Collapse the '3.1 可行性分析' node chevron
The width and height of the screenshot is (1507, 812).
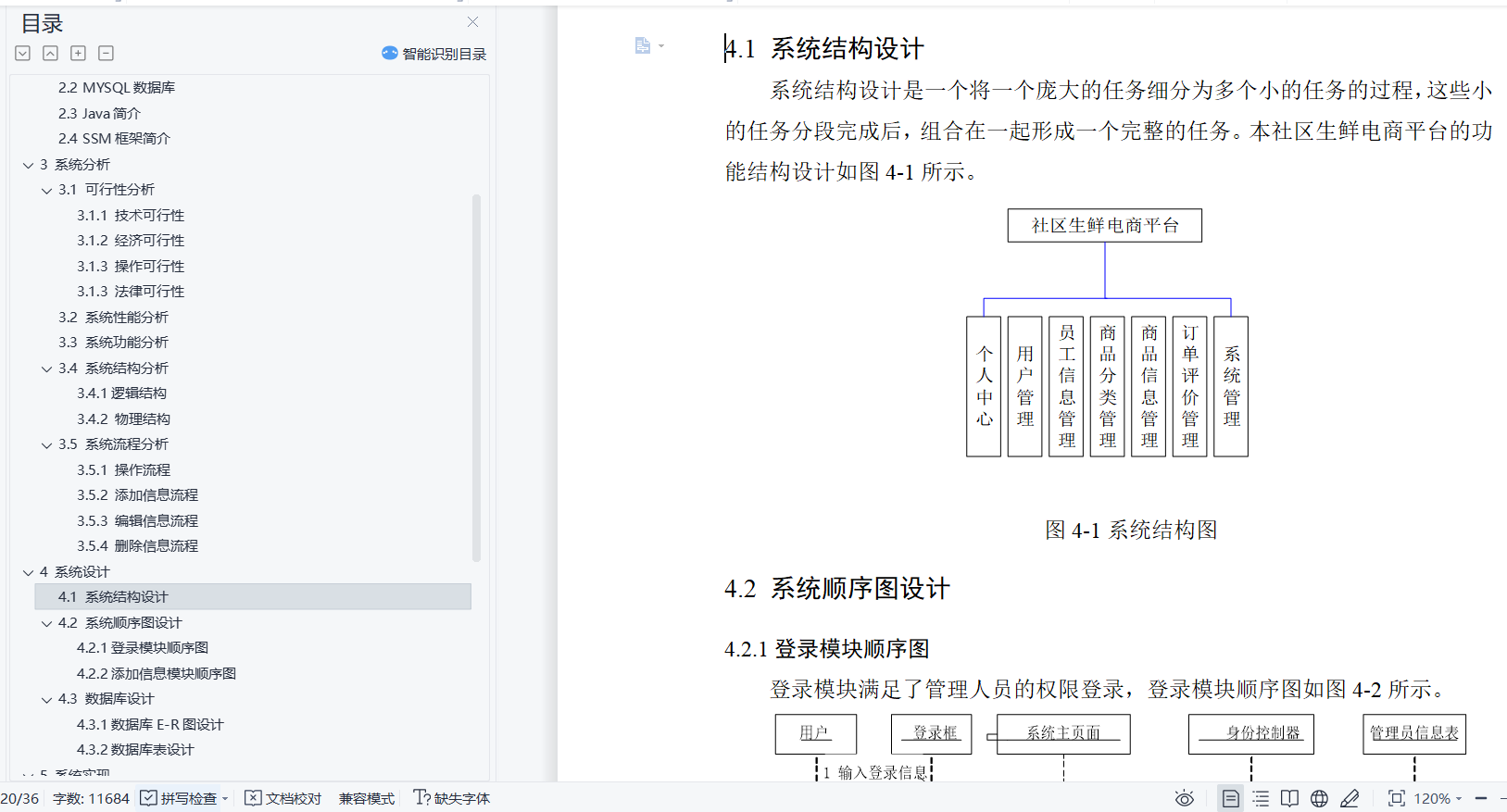coord(46,191)
